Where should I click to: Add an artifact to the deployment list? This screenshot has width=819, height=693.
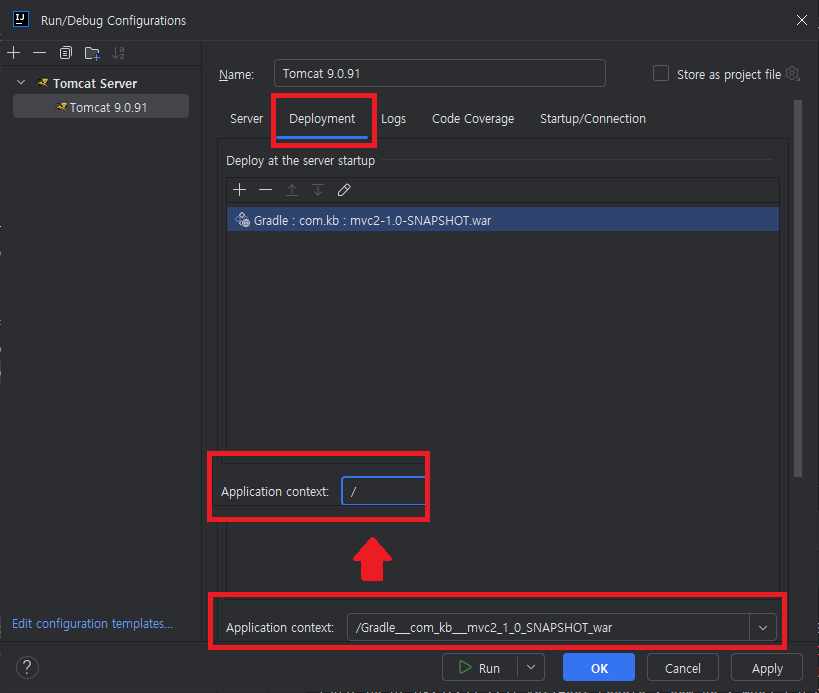[x=239, y=190]
